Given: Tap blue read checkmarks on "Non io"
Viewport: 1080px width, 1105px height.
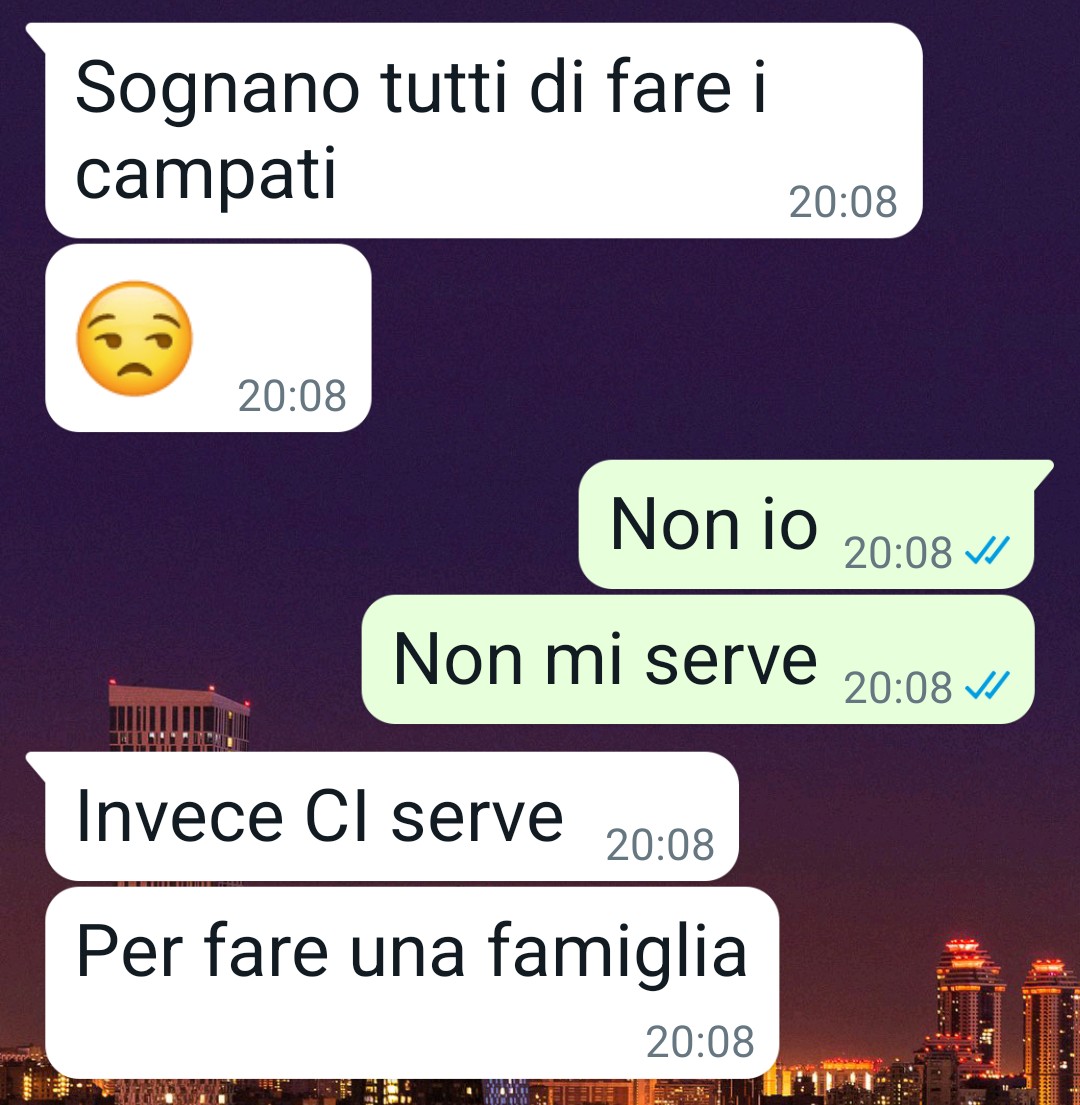Looking at the screenshot, I should 988,550.
